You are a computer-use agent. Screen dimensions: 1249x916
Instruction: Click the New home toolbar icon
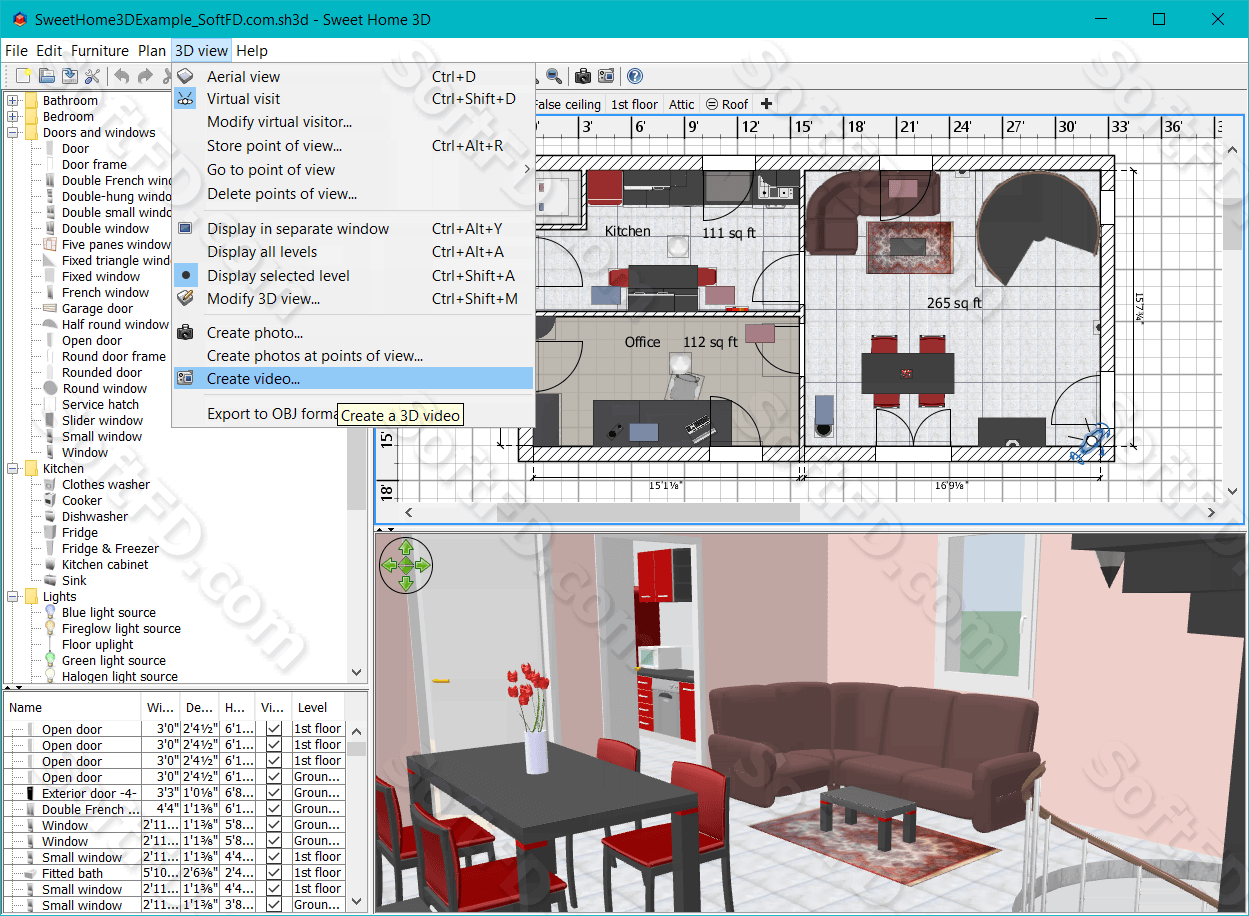[24, 76]
